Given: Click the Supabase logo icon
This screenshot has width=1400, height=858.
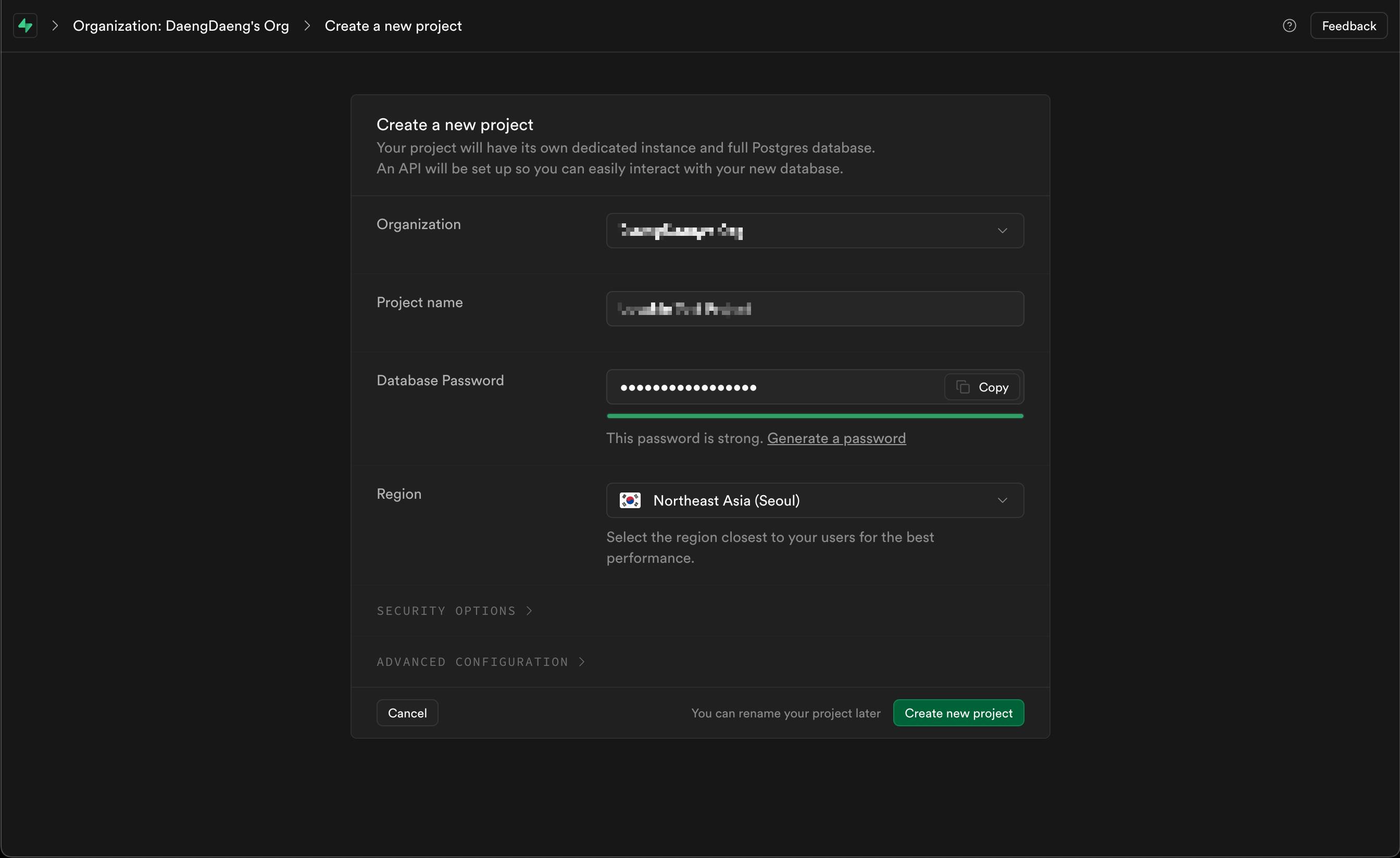Looking at the screenshot, I should click(25, 26).
